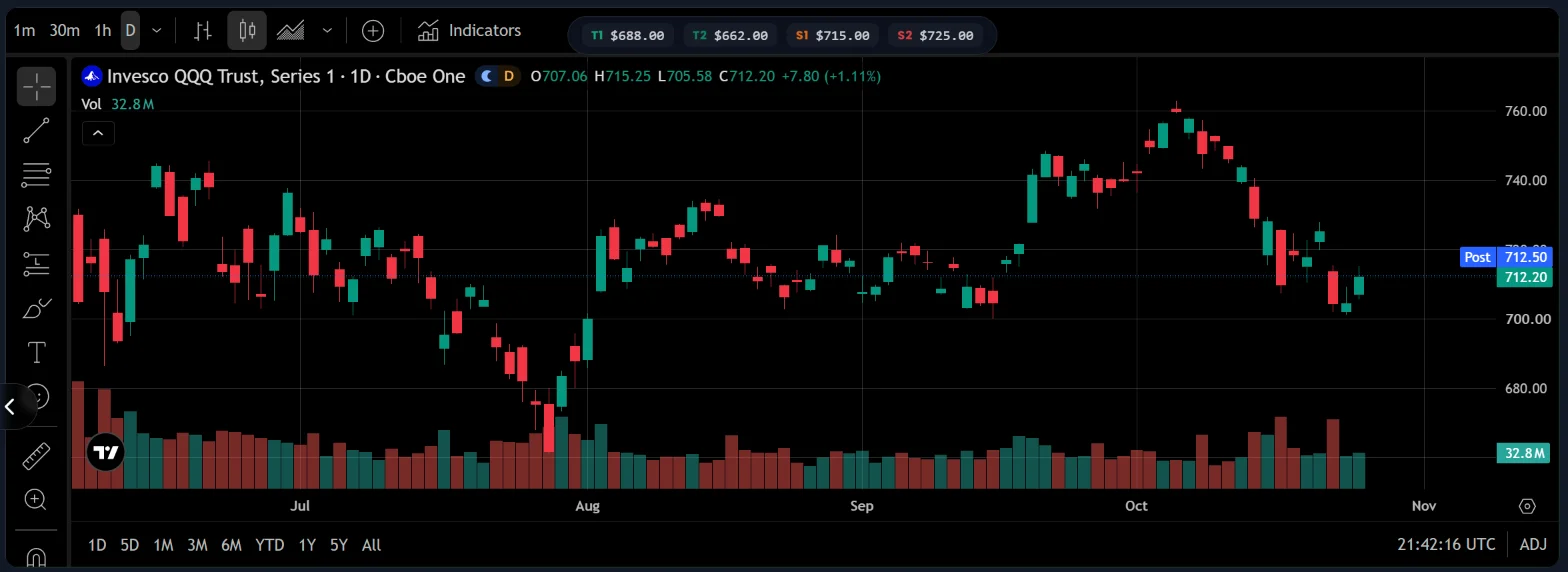The width and height of the screenshot is (1568, 572).
Task: Select the 30m interval
Action: coord(64,31)
